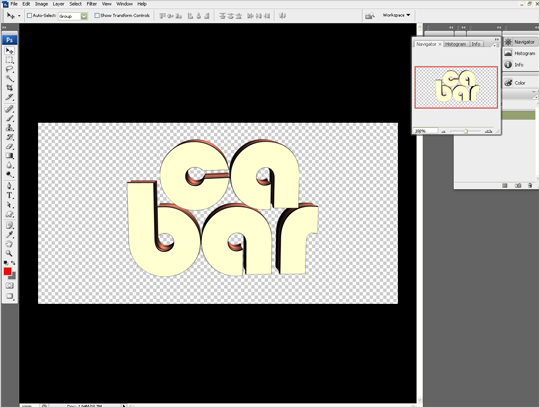Select the Move tool in the toolbox
Viewport: 540px width, 408px height.
tap(10, 51)
